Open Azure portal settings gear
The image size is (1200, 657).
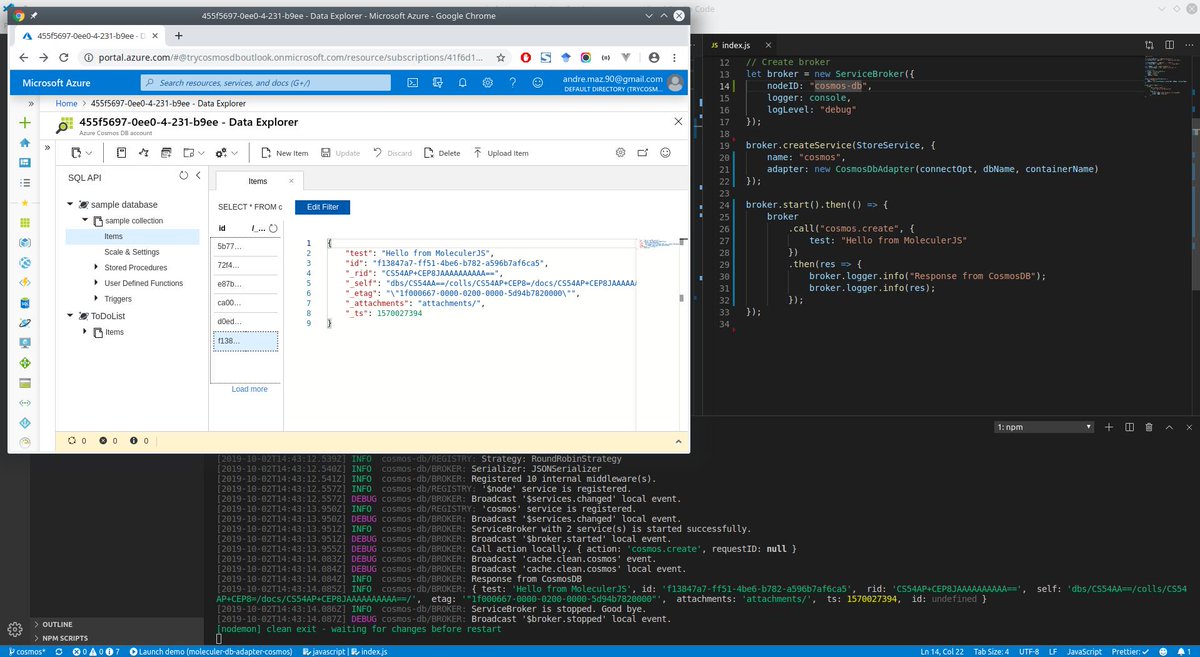487,83
